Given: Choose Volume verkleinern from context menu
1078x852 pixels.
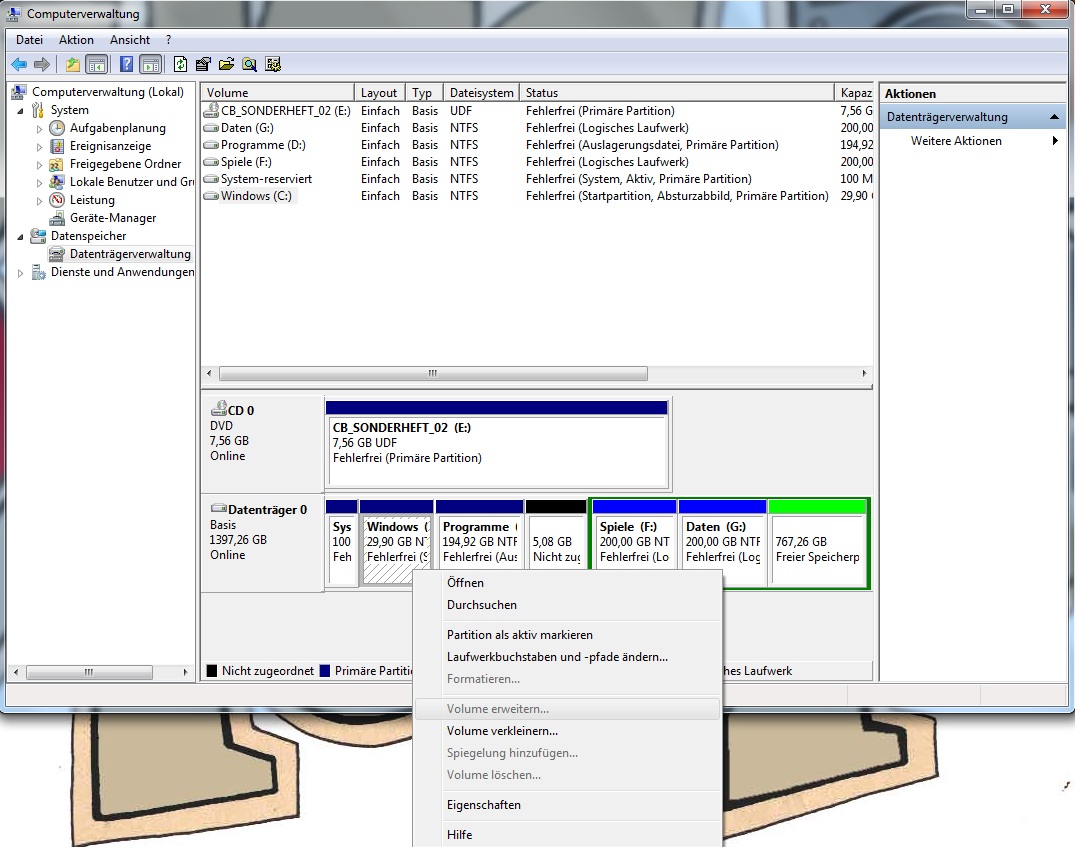Looking at the screenshot, I should [x=502, y=731].
